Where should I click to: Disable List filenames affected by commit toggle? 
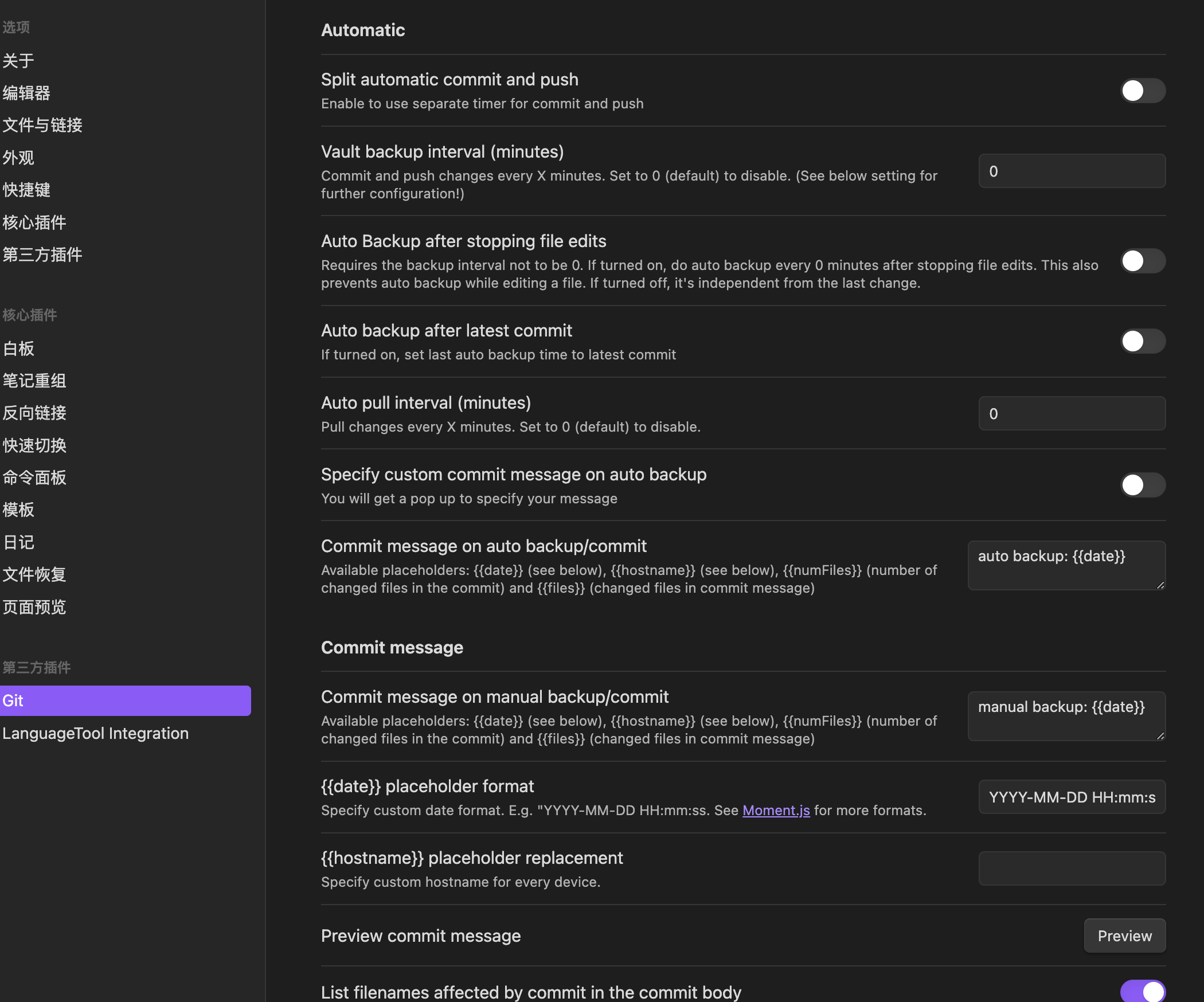point(1143,991)
